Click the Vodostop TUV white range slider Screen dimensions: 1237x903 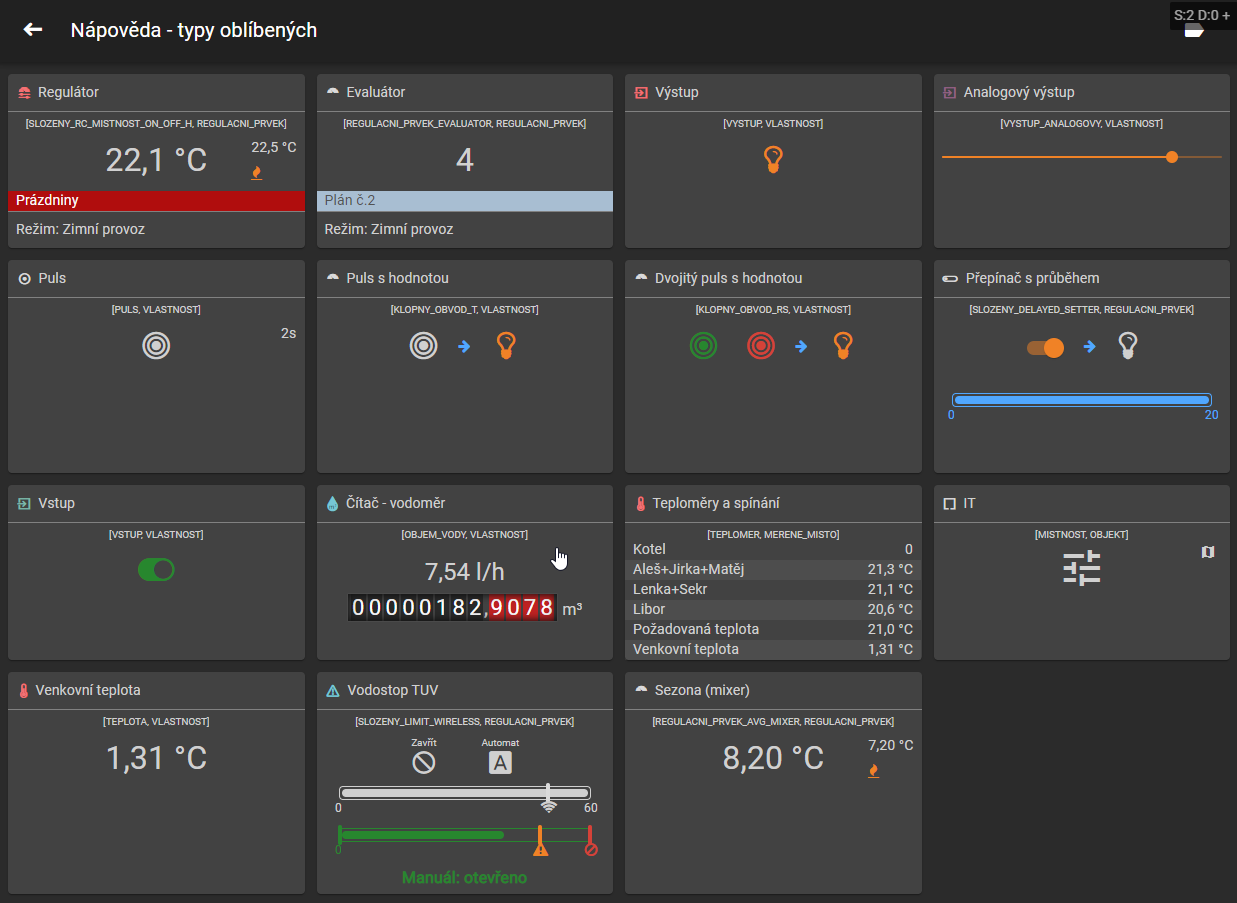click(x=465, y=793)
